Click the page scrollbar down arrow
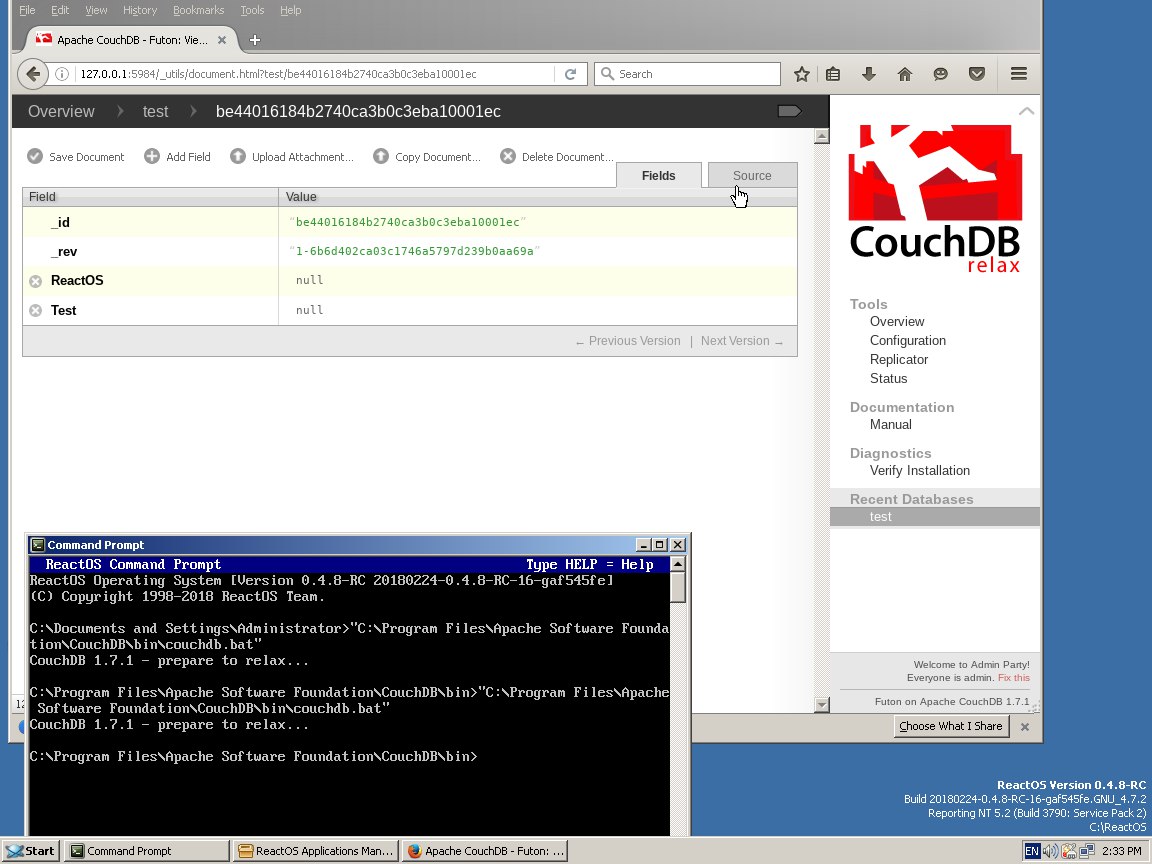 coord(822,705)
